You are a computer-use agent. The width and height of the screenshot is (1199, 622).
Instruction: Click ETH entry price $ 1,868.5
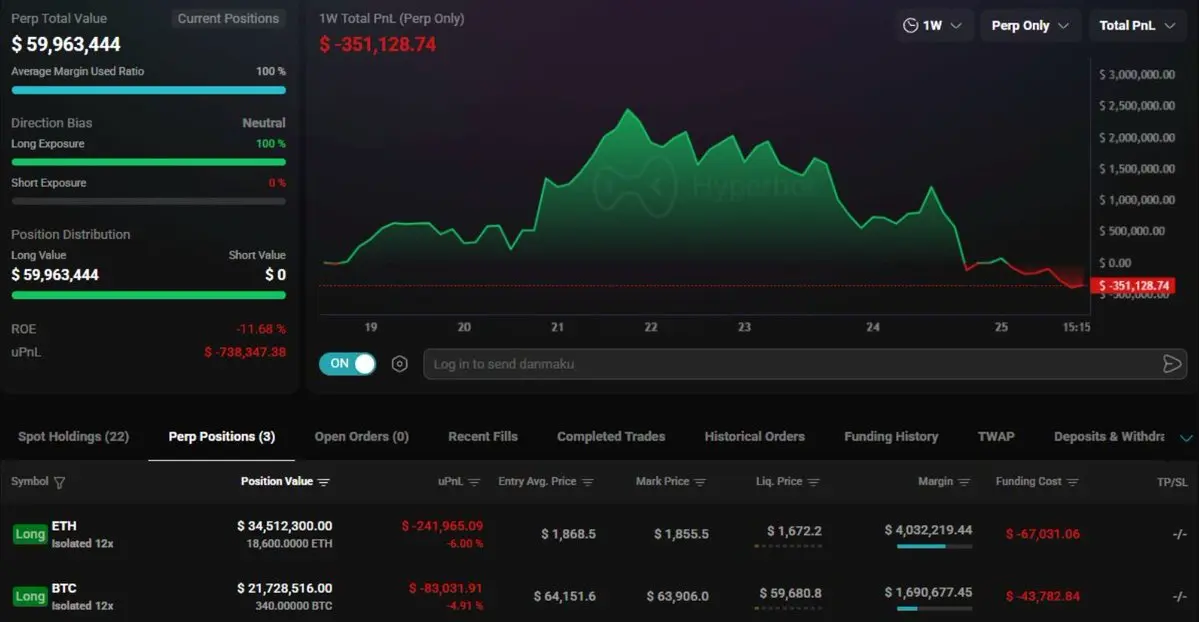pyautogui.click(x=568, y=534)
